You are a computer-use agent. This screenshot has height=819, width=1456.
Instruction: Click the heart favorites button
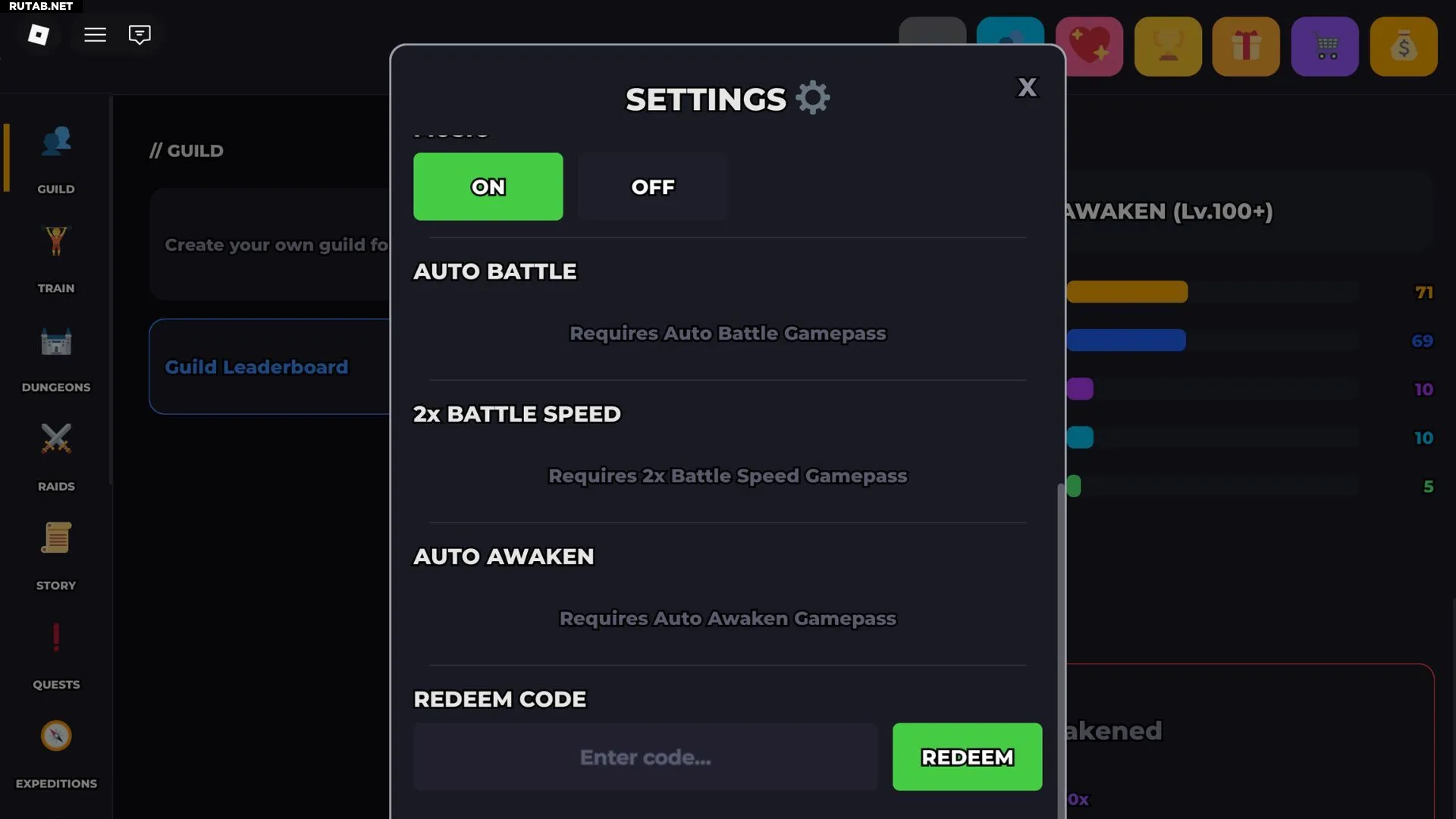click(1089, 47)
